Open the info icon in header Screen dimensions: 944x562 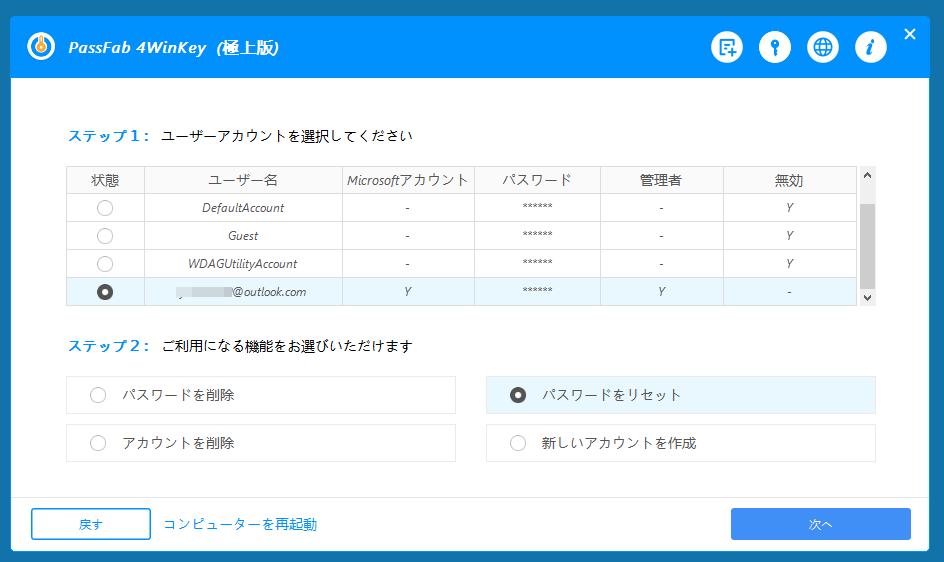pyautogui.click(x=871, y=47)
